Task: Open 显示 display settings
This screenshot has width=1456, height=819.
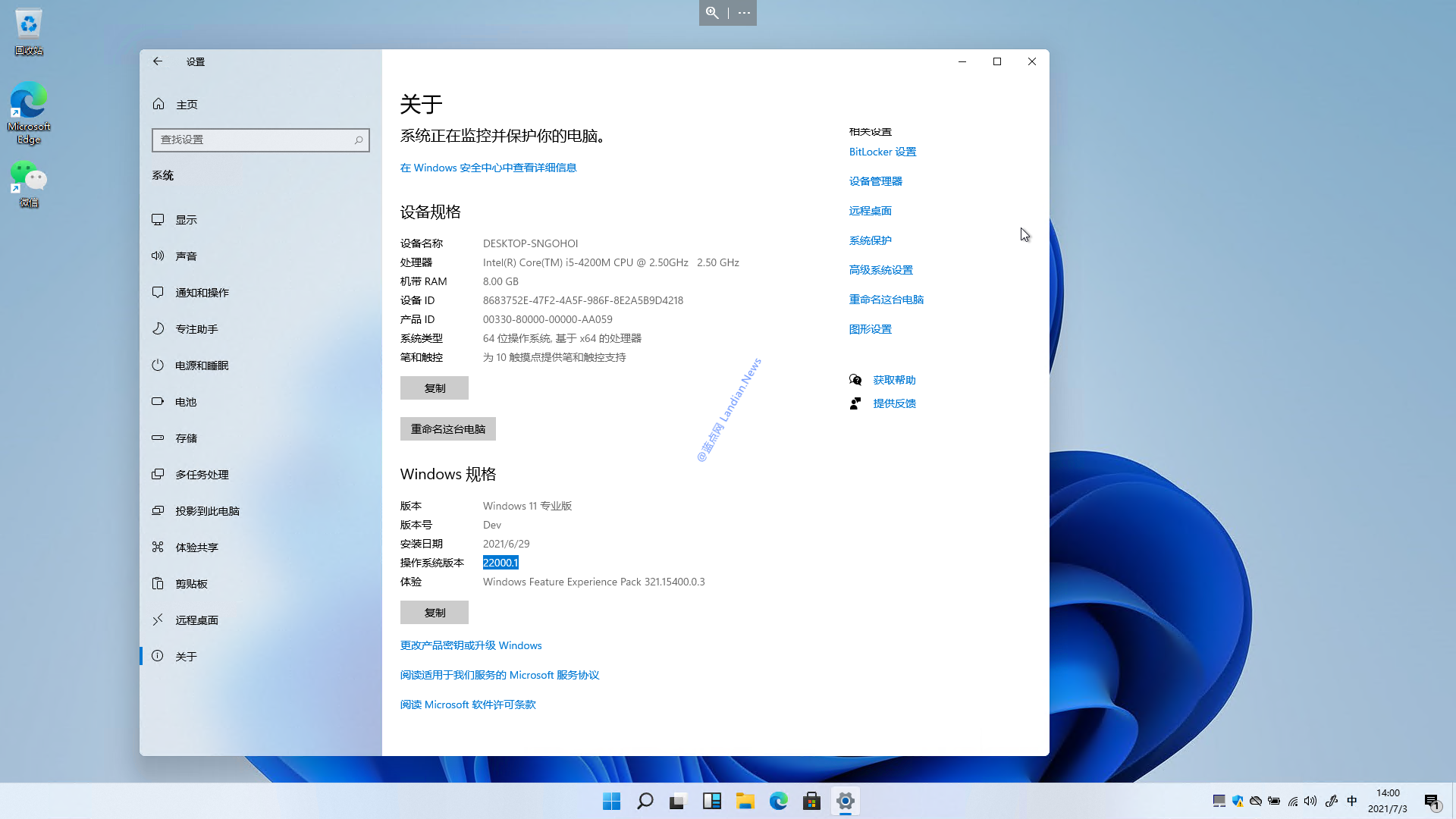Action: (261, 220)
